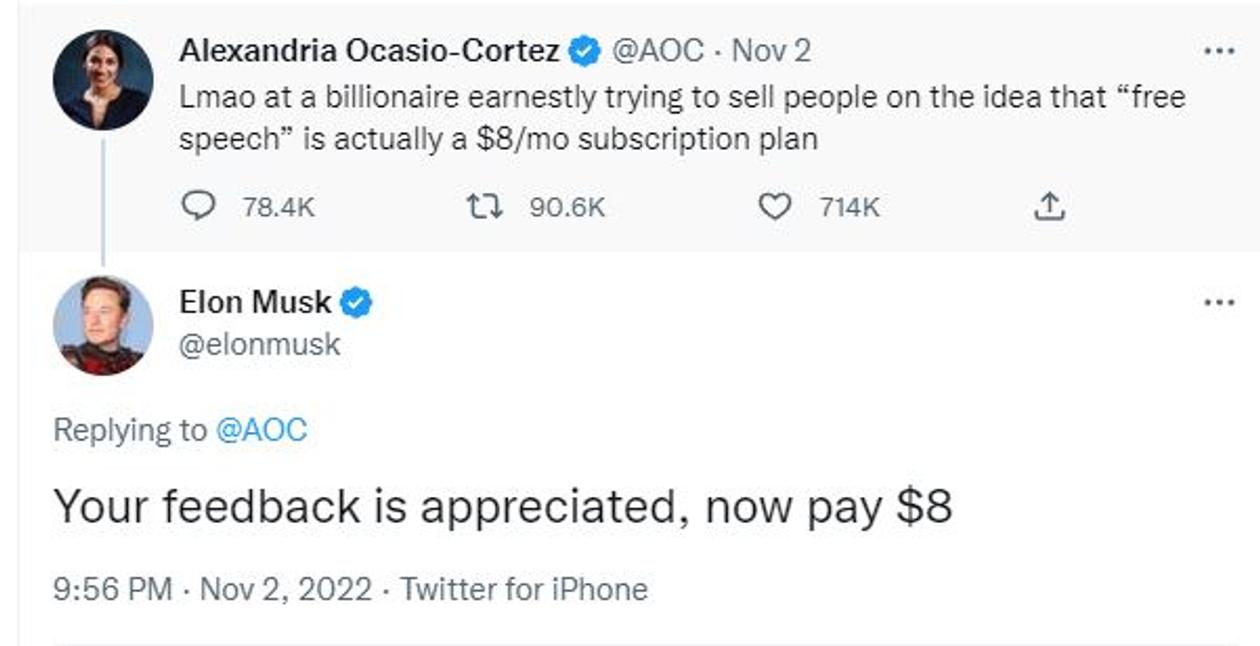Click the share upload arrow icon
Image resolution: width=1260 pixels, height=646 pixels.
1047,207
